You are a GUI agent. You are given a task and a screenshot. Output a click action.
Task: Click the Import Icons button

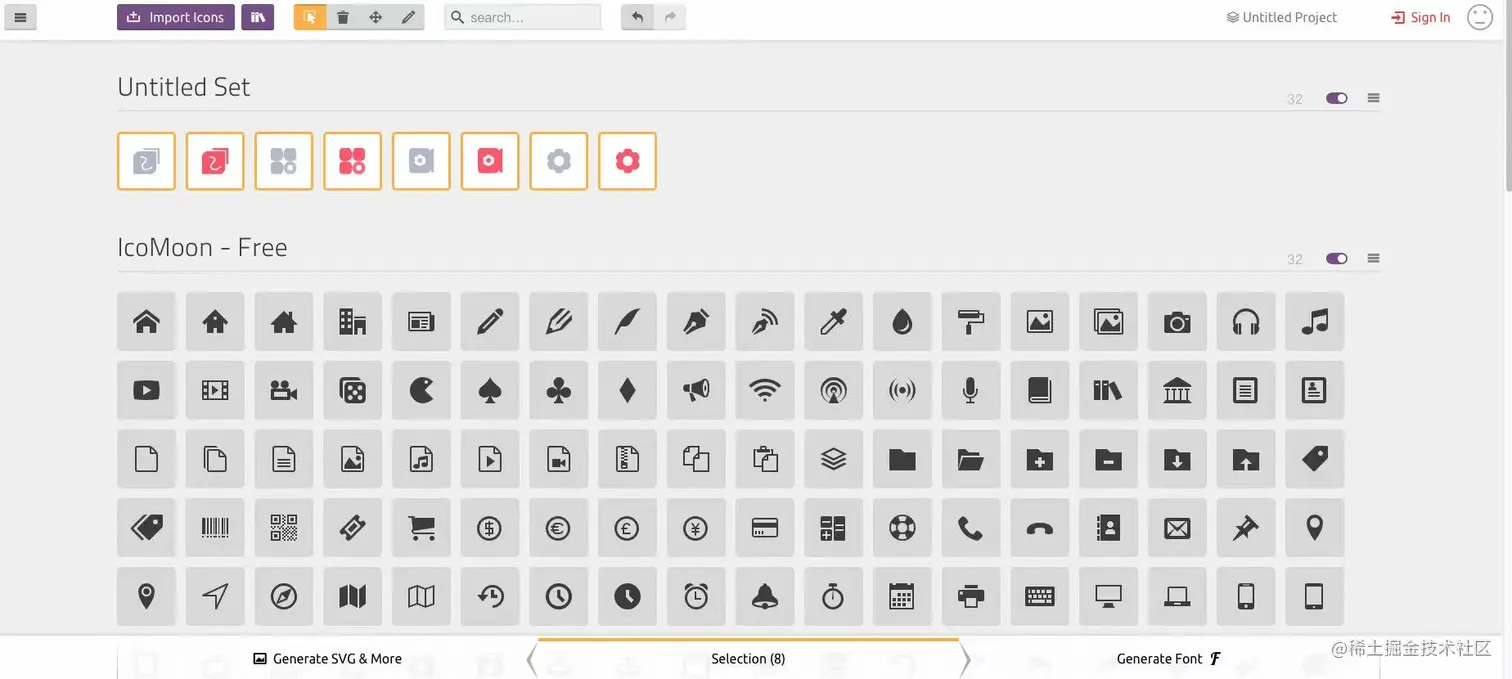(176, 17)
